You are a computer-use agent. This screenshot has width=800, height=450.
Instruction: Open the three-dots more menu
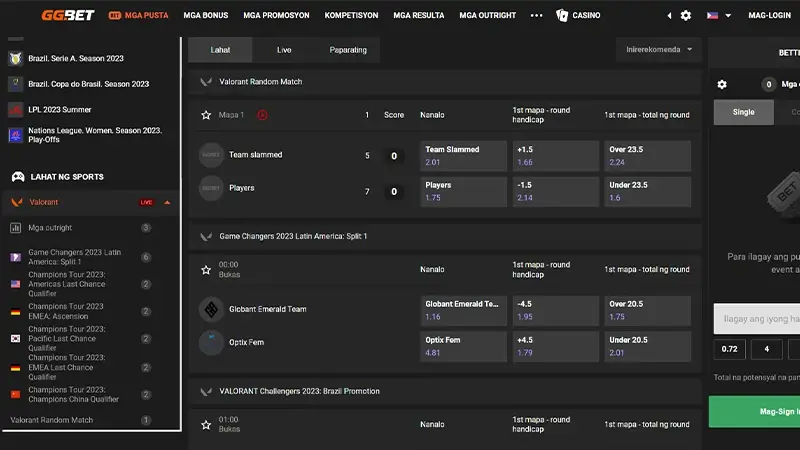point(536,16)
